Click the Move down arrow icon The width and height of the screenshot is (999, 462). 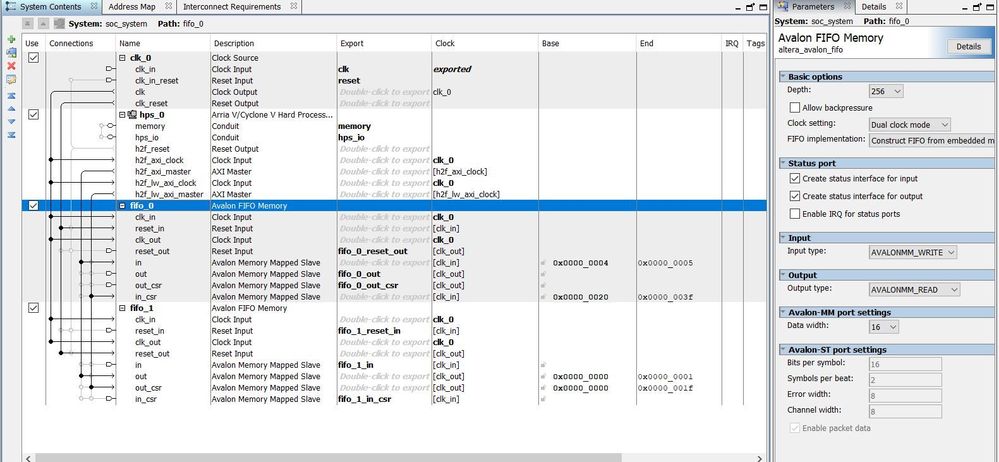[11, 120]
